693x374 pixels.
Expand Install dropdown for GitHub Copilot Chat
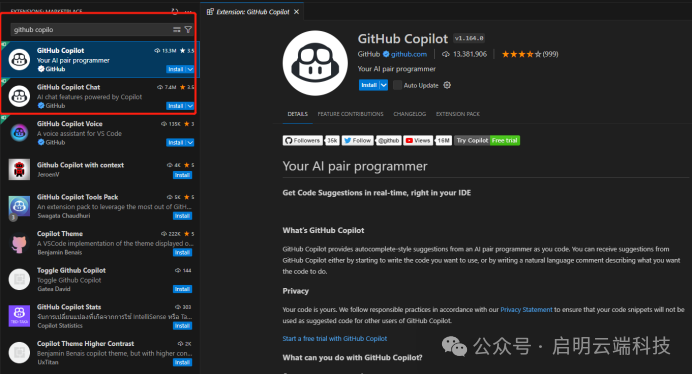(190, 106)
